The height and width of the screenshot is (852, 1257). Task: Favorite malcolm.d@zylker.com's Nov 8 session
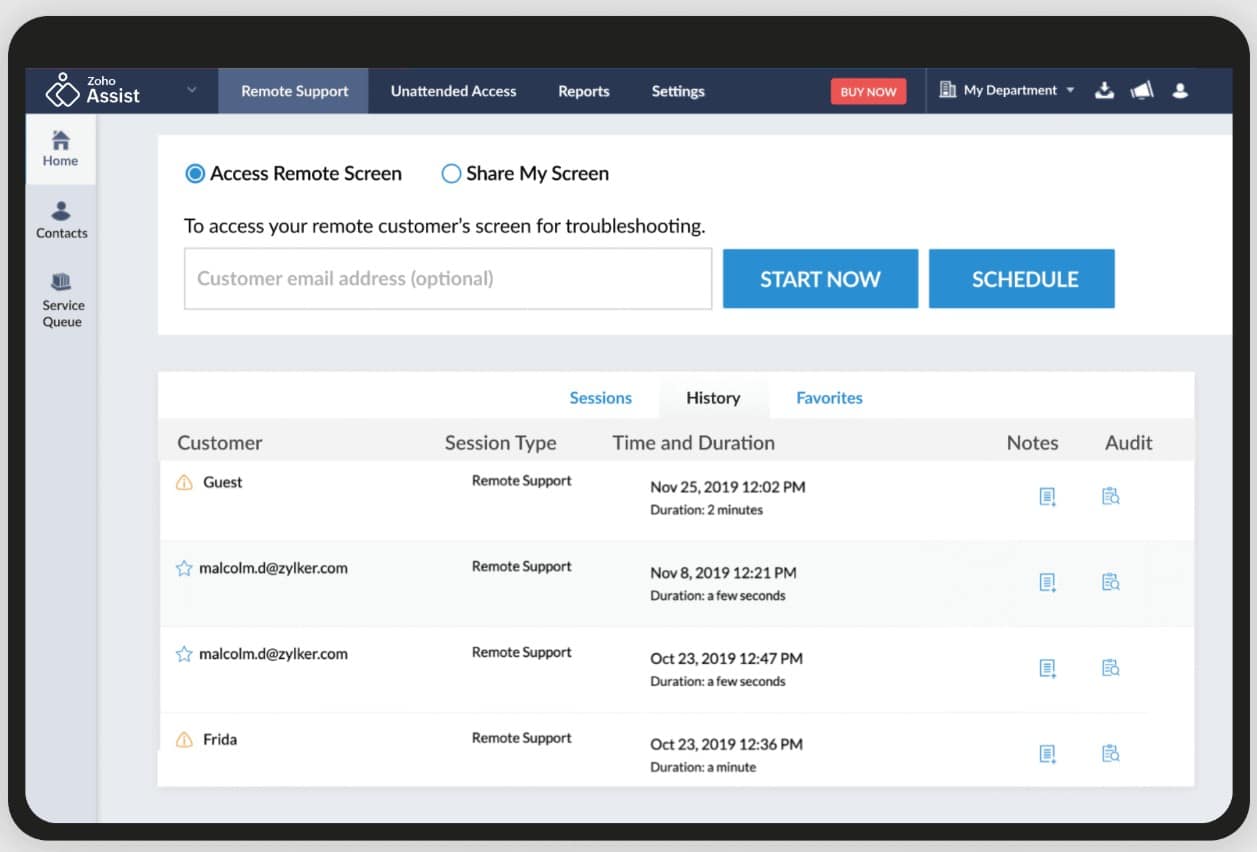pyautogui.click(x=184, y=567)
